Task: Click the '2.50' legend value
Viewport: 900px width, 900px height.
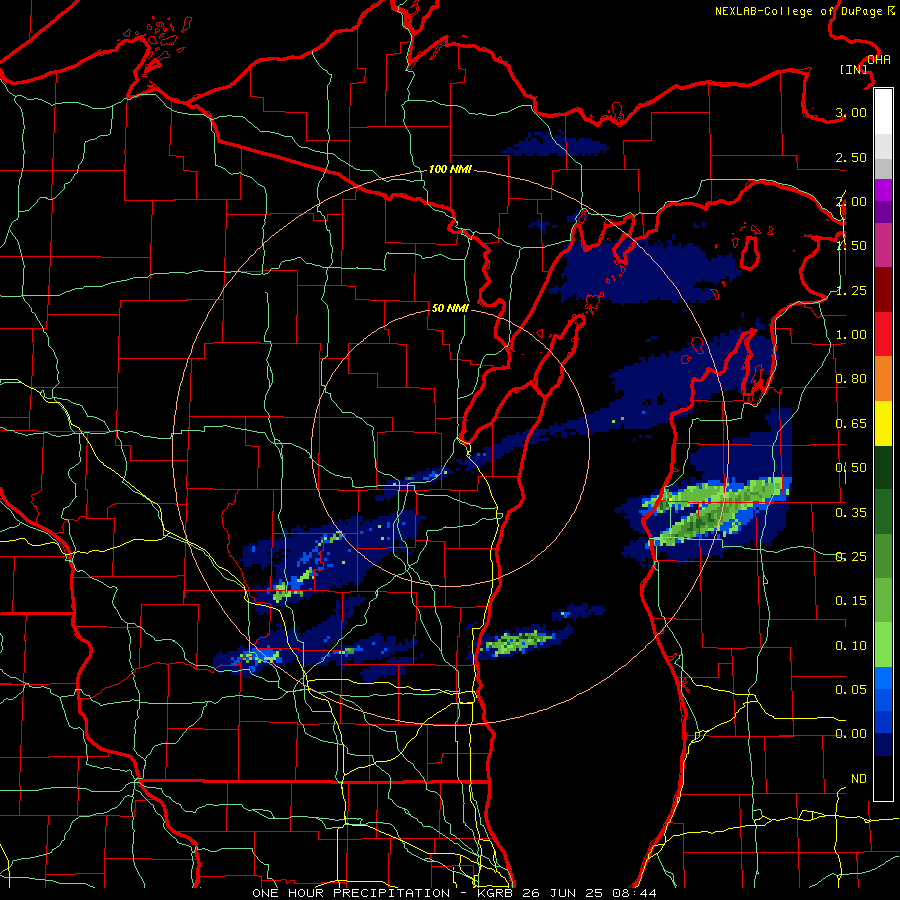Action: tap(851, 157)
